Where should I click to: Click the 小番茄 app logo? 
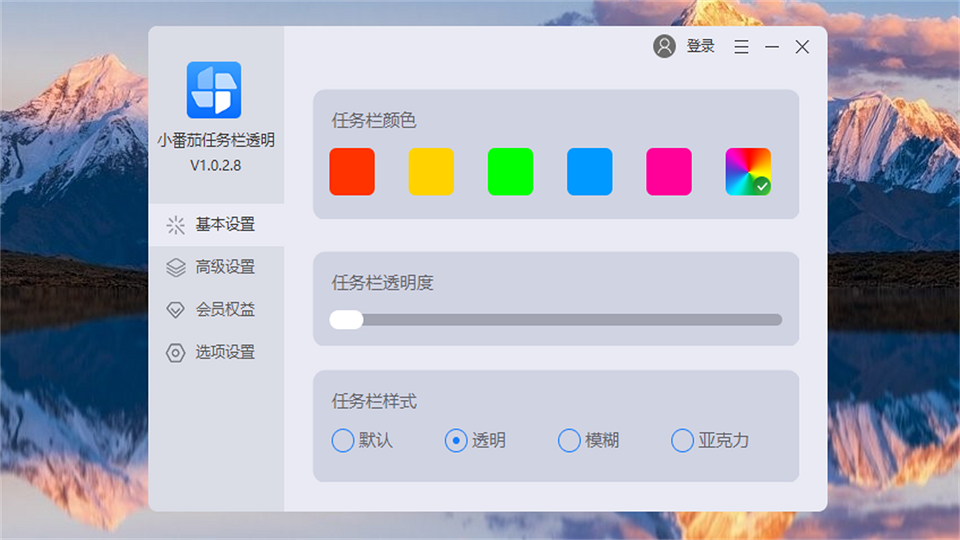coord(214,90)
